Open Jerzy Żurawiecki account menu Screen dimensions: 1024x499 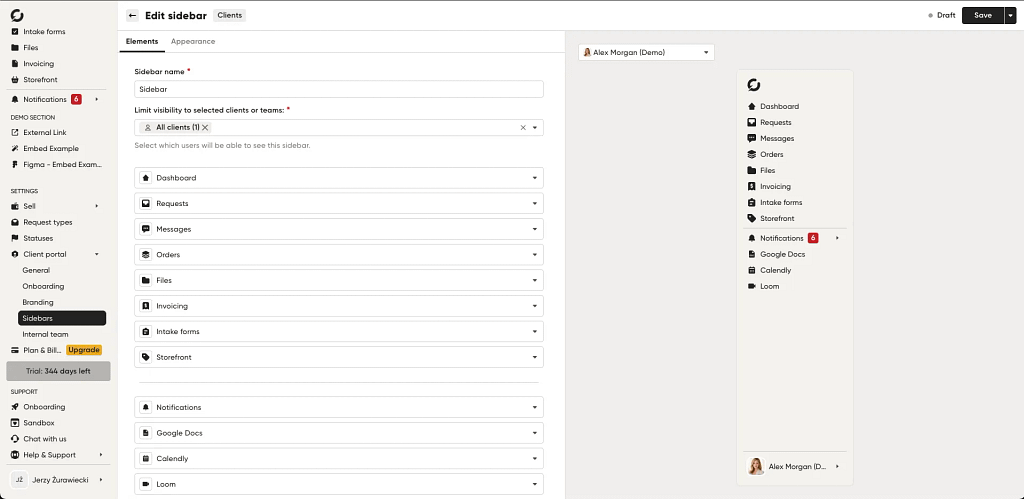(57, 480)
